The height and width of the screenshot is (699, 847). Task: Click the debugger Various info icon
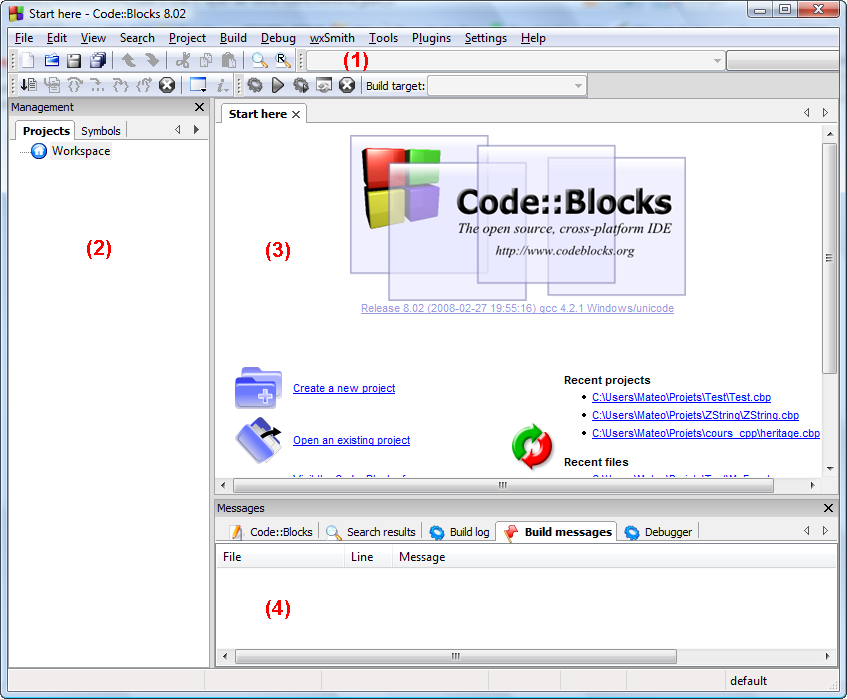223,85
